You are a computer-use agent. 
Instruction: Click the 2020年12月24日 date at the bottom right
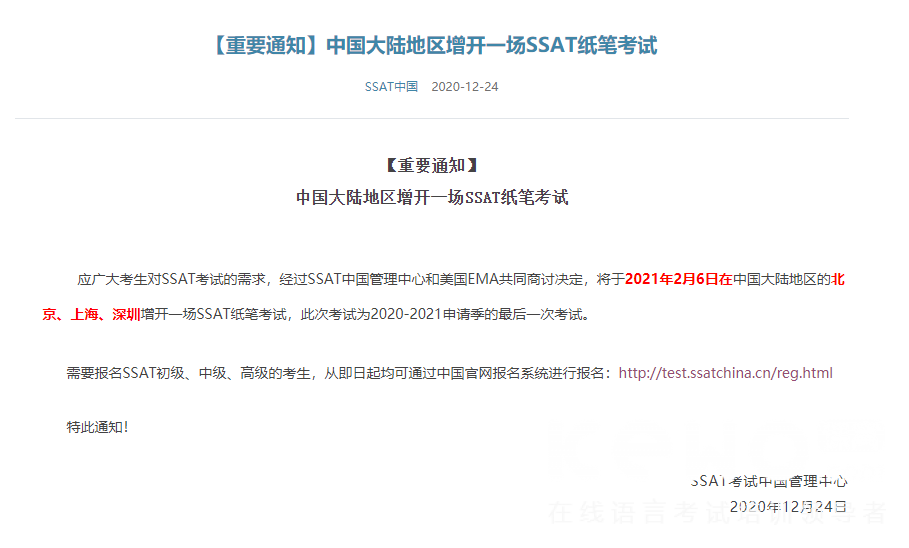(x=788, y=506)
